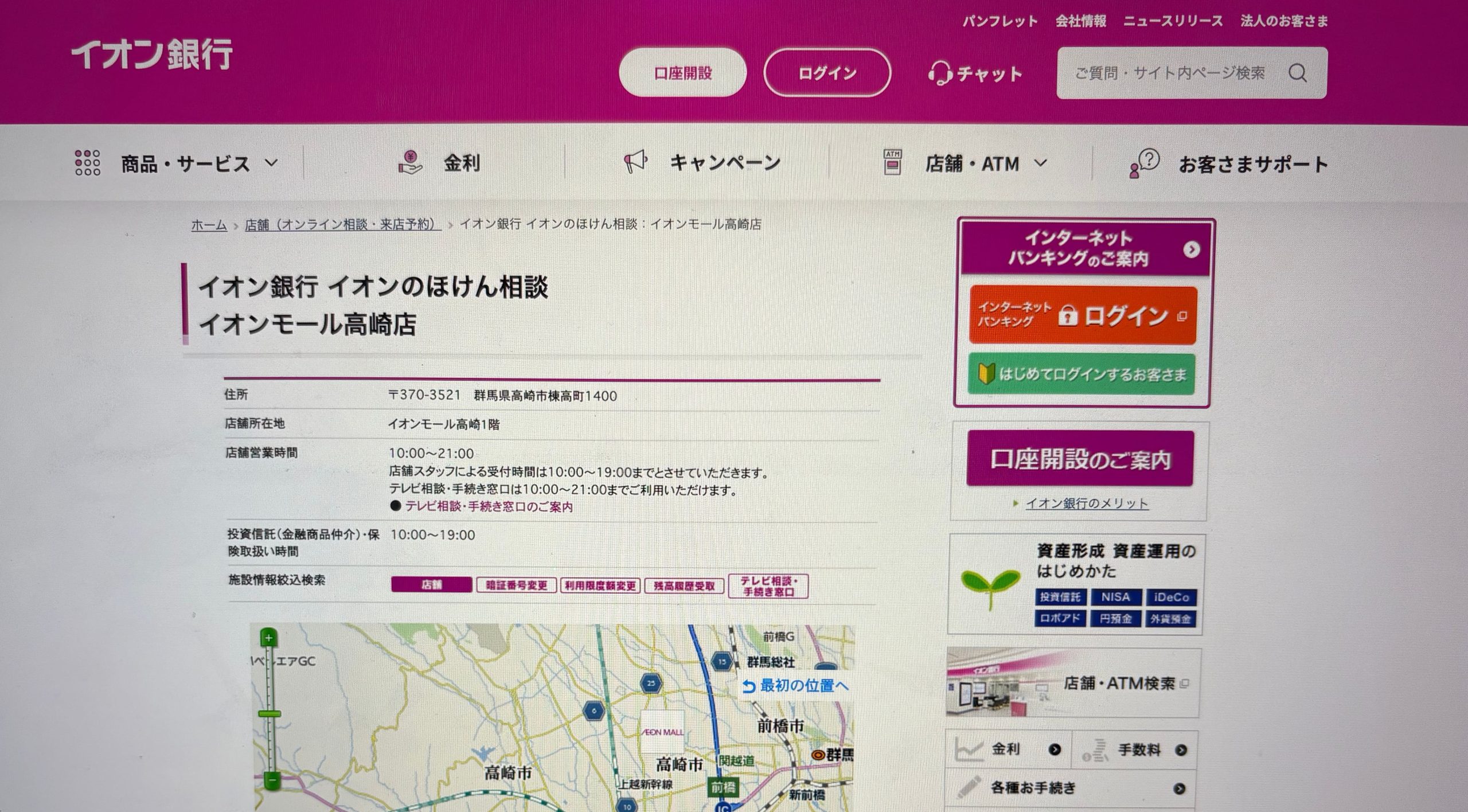Open the ニュースリリース top menu item

[1173, 21]
